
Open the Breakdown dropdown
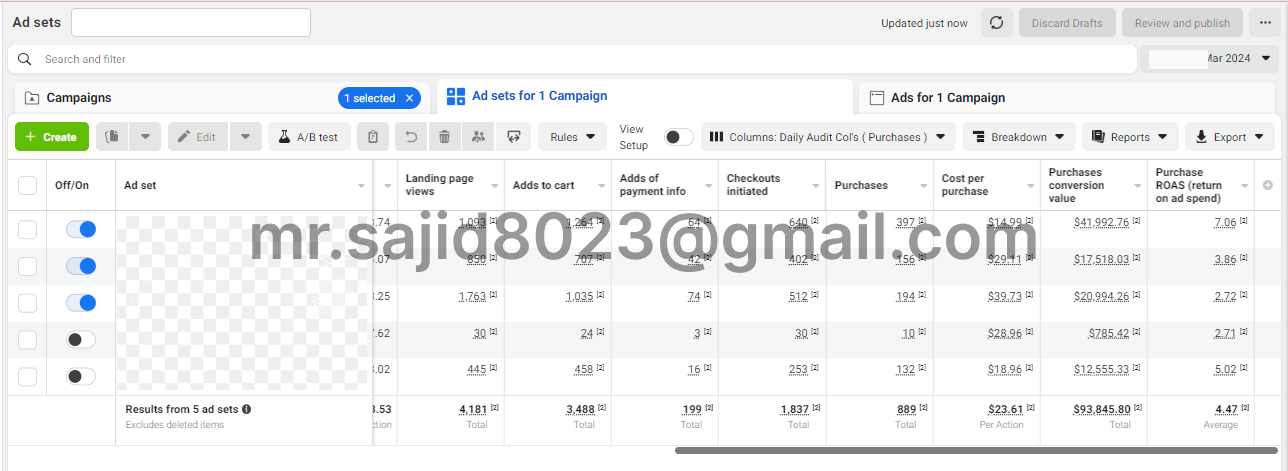[1019, 137]
